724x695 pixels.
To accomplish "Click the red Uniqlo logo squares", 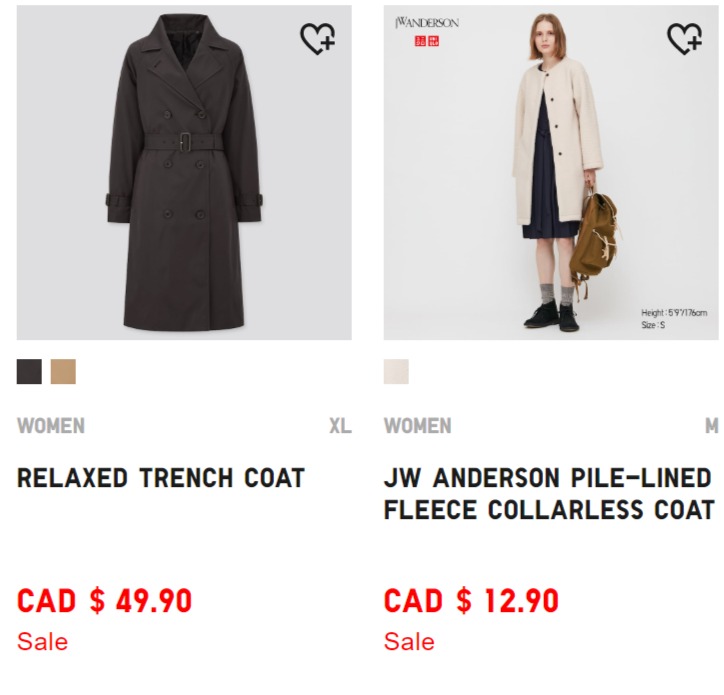I will (427, 41).
